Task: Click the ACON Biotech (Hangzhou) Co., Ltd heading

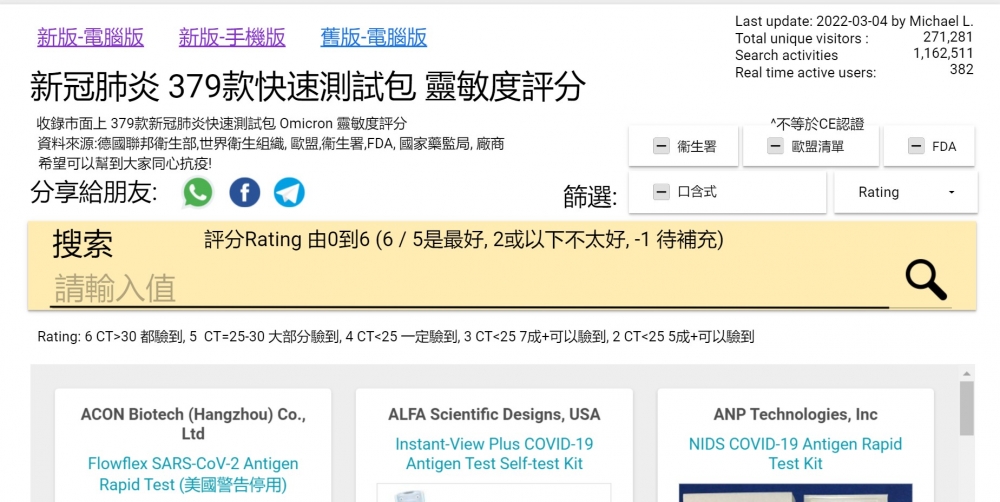Action: [193, 424]
